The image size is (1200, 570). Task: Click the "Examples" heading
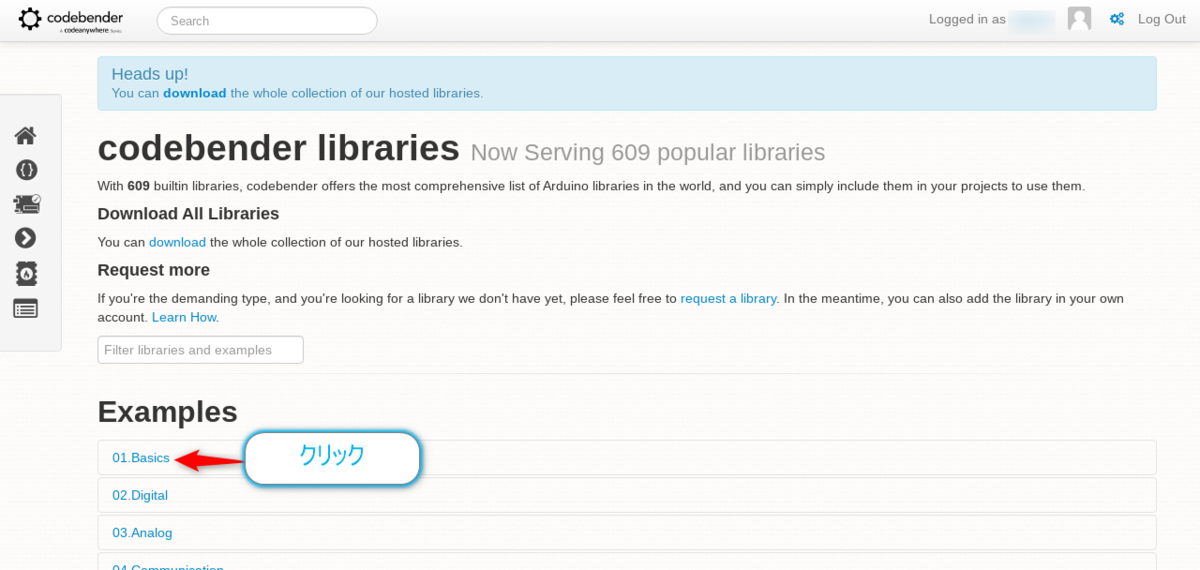[x=167, y=411]
